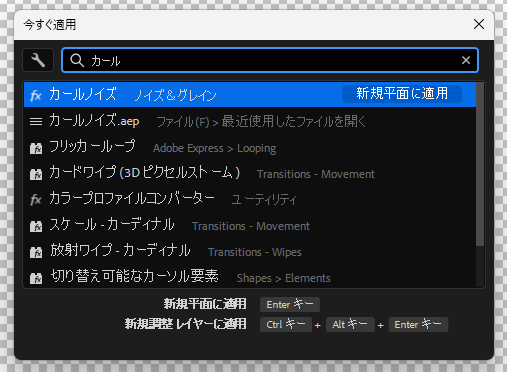Screen dimensions: 507x372
Task: Select 放射ワイプ - カーディナル preset
Action: pos(250,251)
